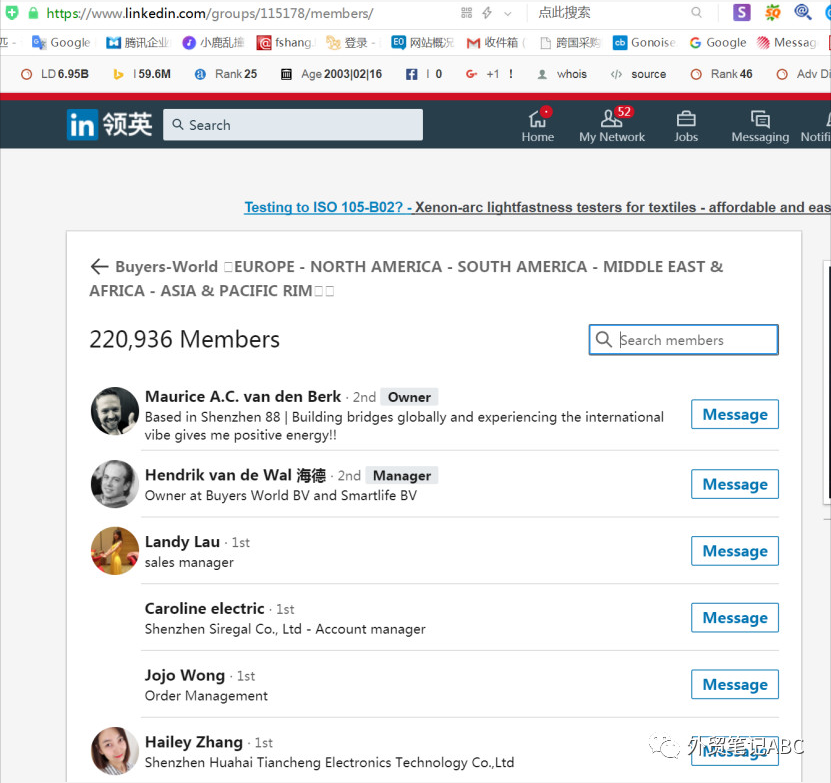The height and width of the screenshot is (783, 831).
Task: Click the whois toolbar item
Action: pos(562,74)
